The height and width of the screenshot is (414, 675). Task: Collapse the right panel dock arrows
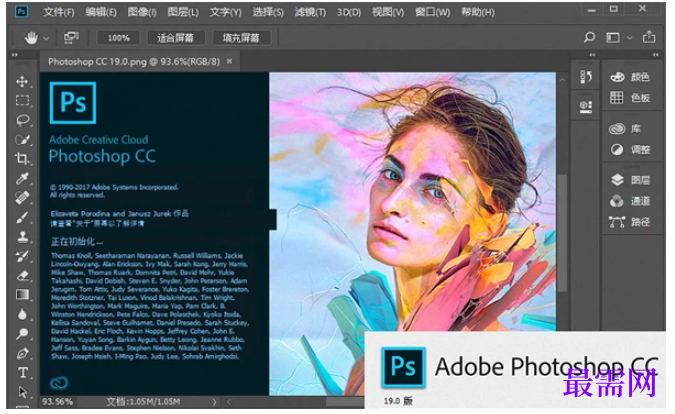(x=655, y=55)
